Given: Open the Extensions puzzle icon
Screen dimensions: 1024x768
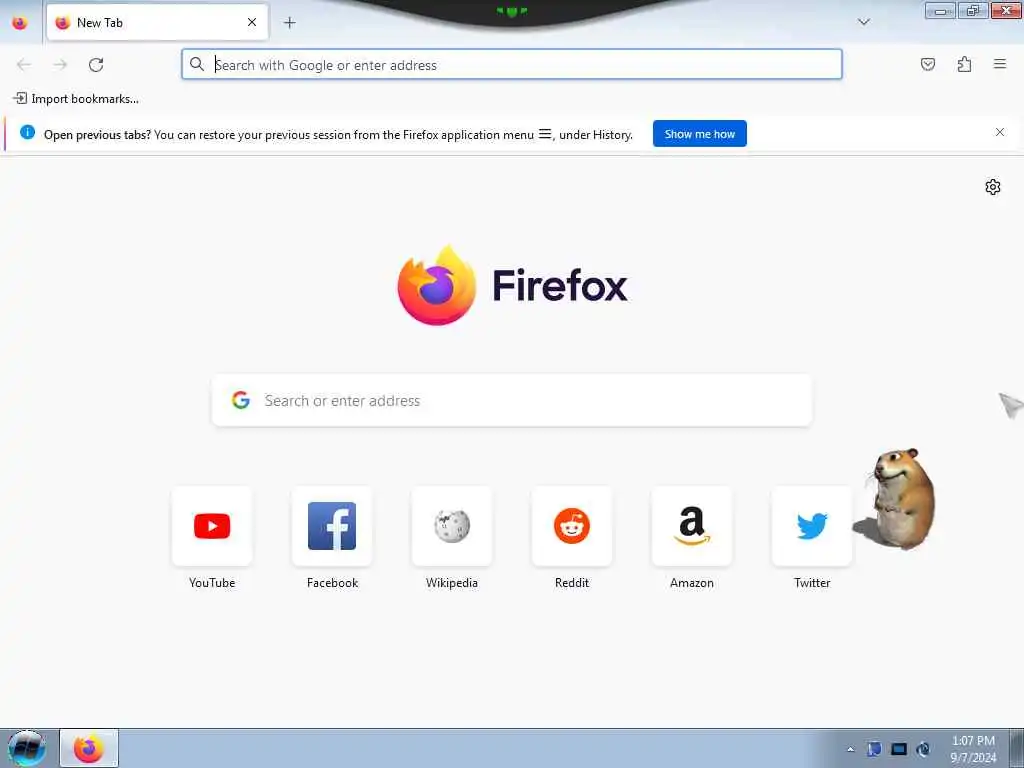Looking at the screenshot, I should [964, 64].
